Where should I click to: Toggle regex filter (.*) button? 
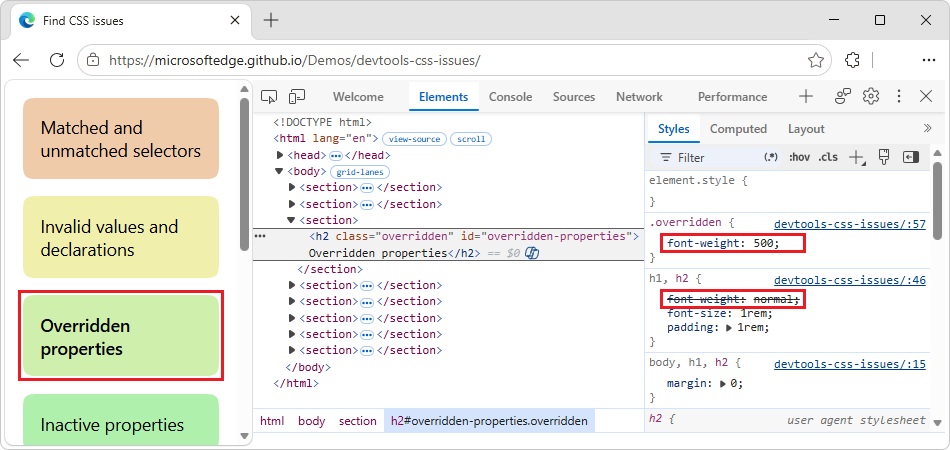tap(771, 157)
